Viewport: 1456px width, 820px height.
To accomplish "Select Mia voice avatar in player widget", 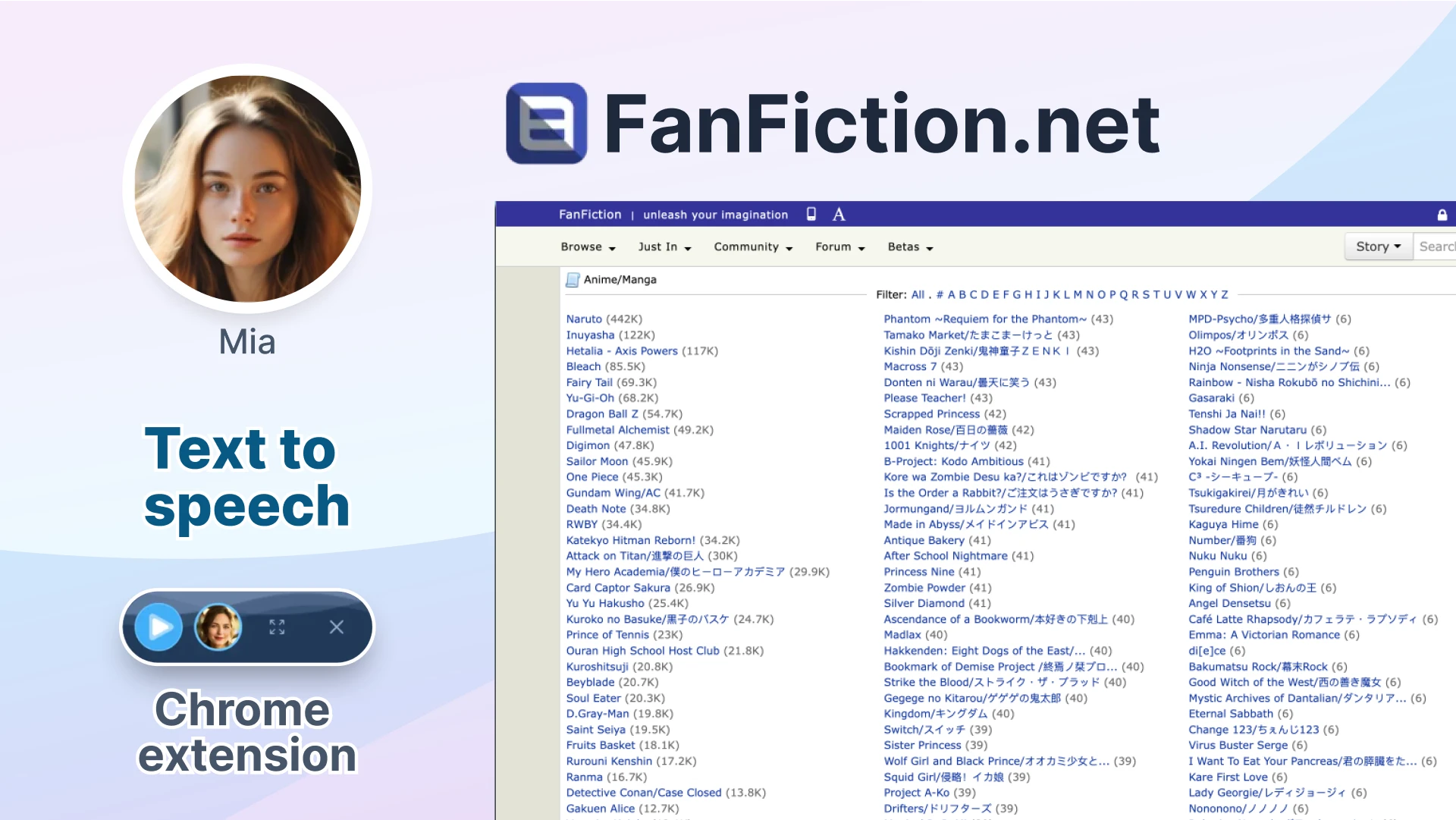I will [x=218, y=627].
